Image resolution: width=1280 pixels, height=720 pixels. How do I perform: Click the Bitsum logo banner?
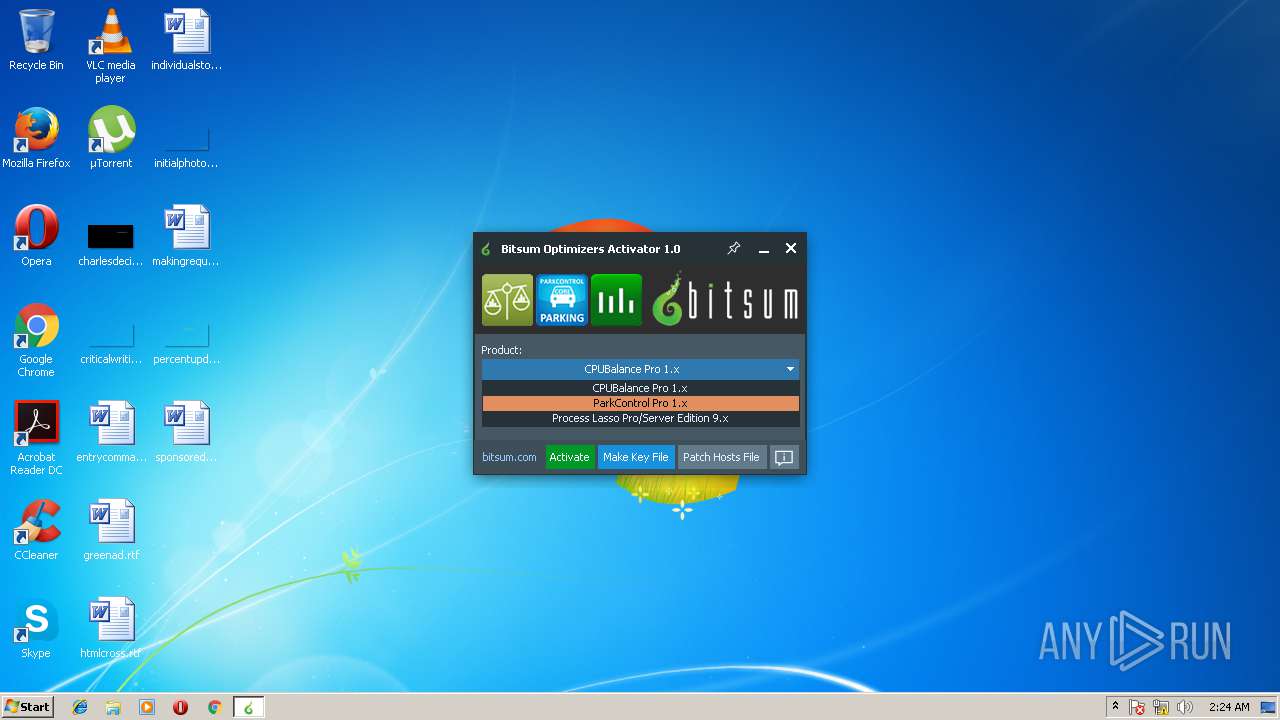pyautogui.click(x=725, y=300)
